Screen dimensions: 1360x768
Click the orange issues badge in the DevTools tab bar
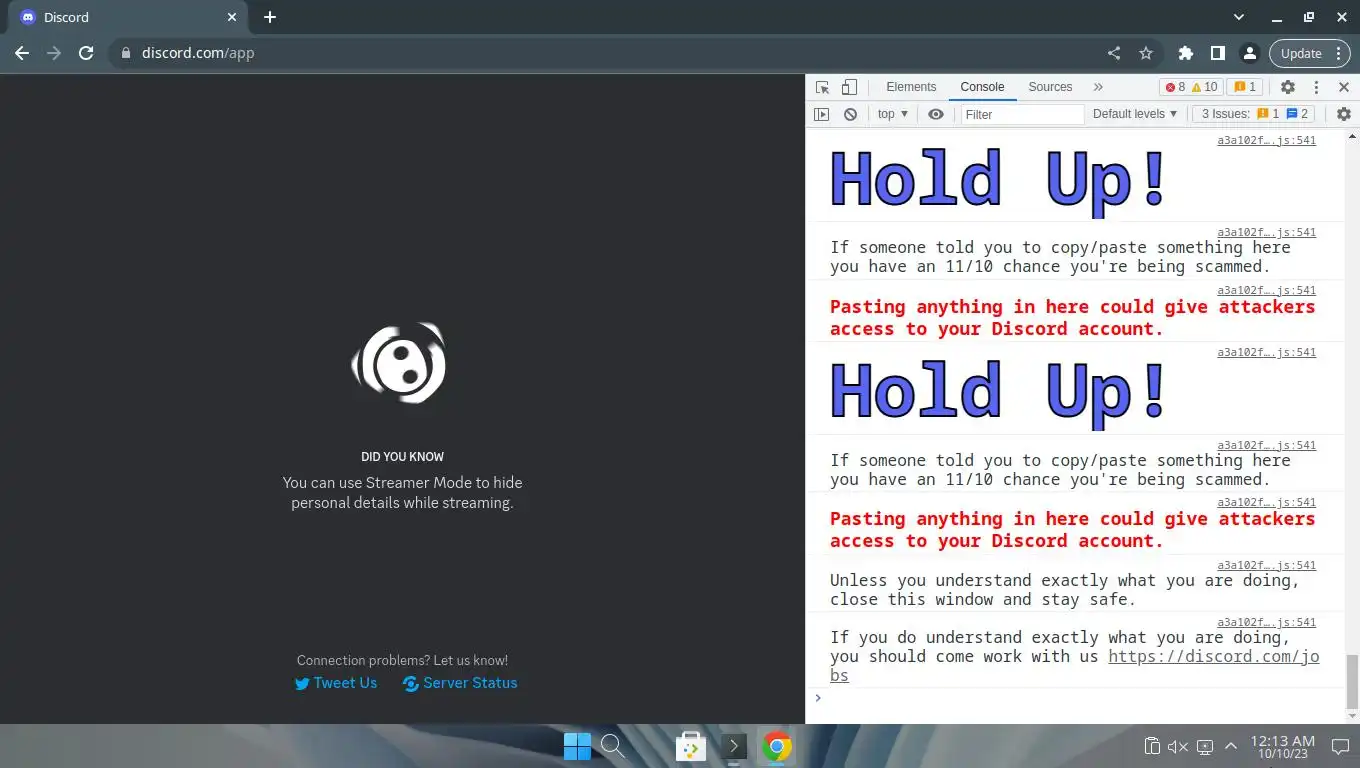[x=1244, y=87]
